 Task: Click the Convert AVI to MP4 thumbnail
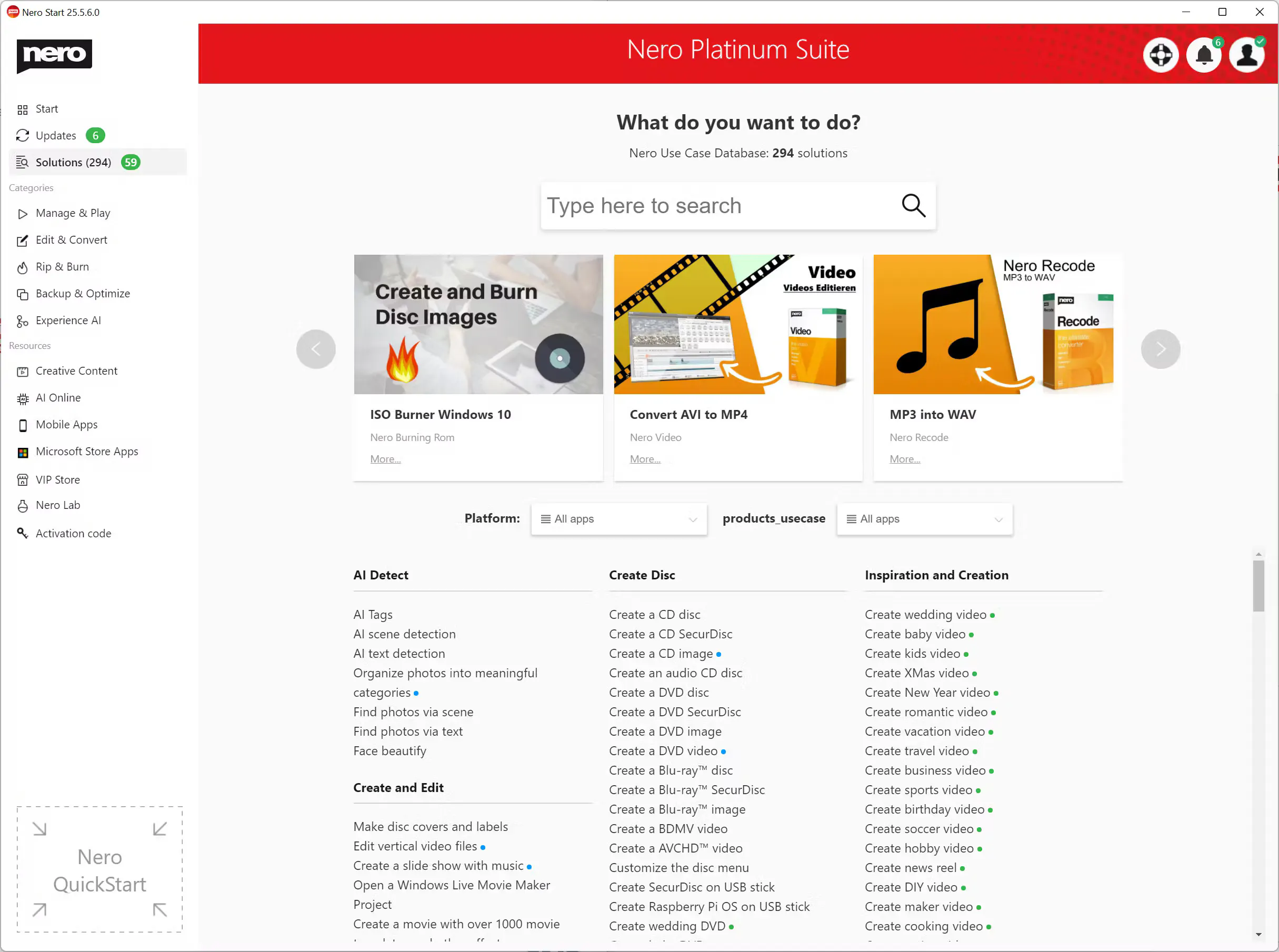tap(738, 325)
